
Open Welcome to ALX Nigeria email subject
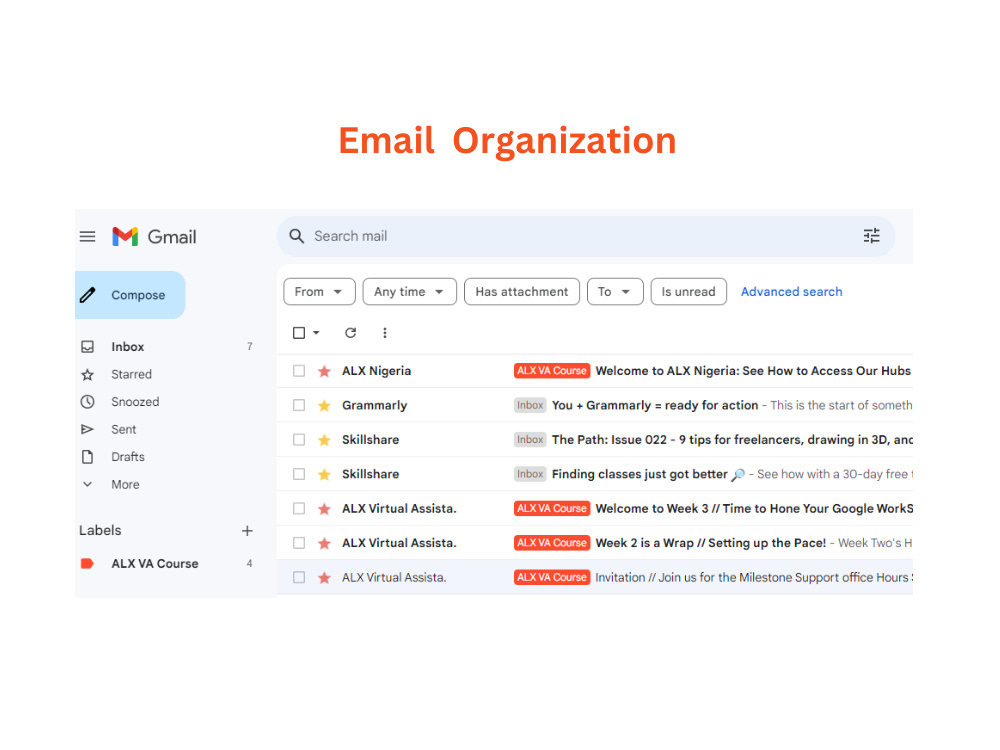[x=753, y=371]
